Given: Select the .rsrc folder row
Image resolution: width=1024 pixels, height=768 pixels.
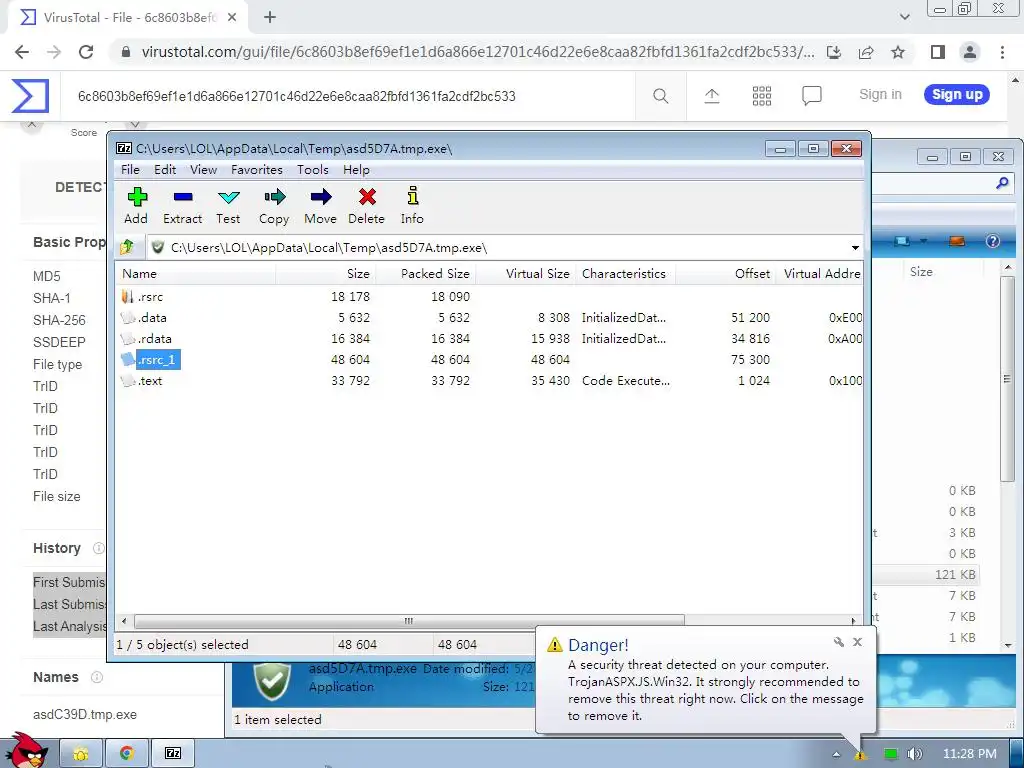Looking at the screenshot, I should pos(488,296).
